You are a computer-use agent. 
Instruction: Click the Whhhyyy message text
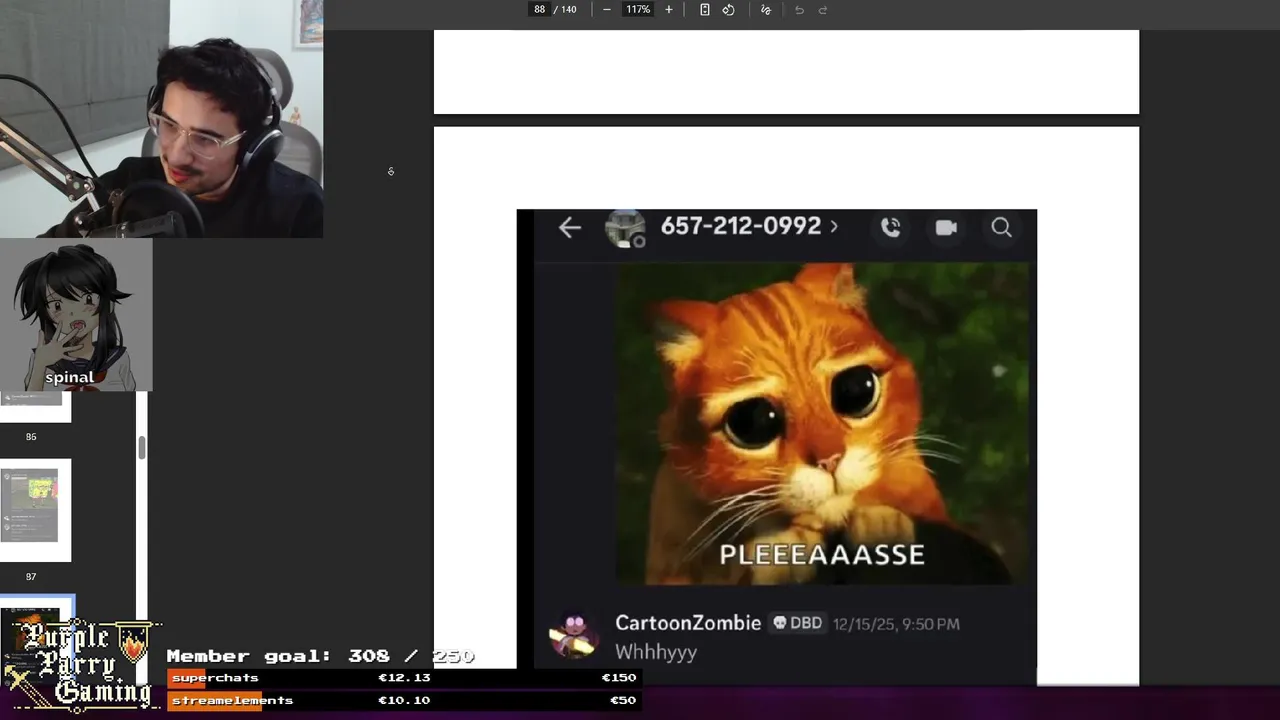coord(656,652)
